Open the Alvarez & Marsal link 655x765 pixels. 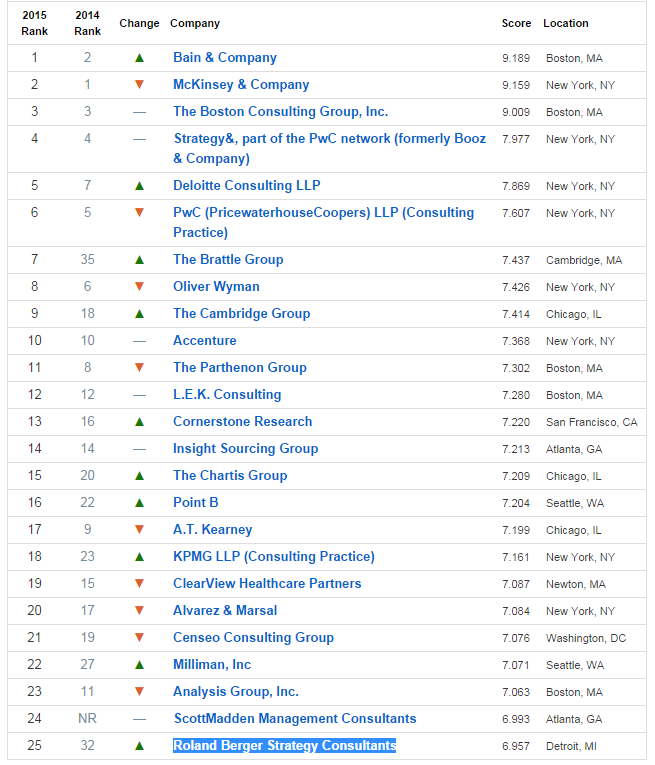[225, 610]
